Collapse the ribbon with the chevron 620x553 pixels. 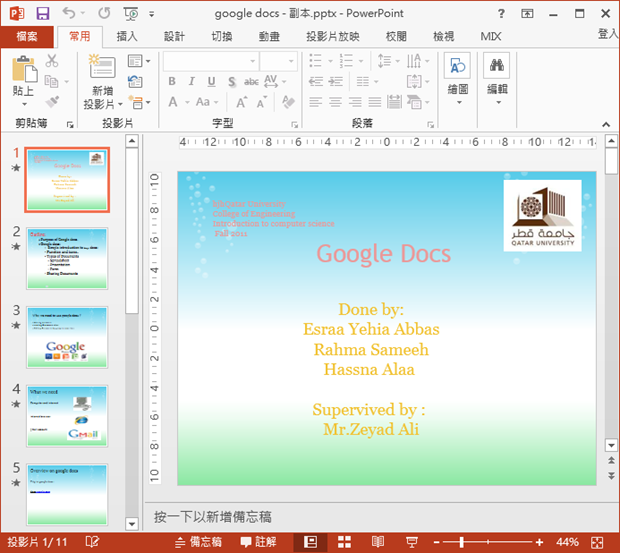pos(606,125)
